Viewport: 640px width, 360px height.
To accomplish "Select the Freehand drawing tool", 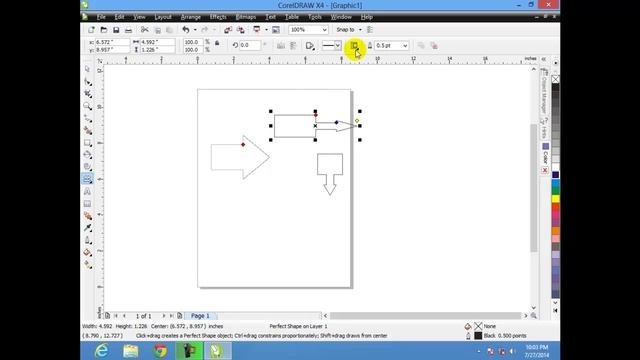I will (87, 118).
